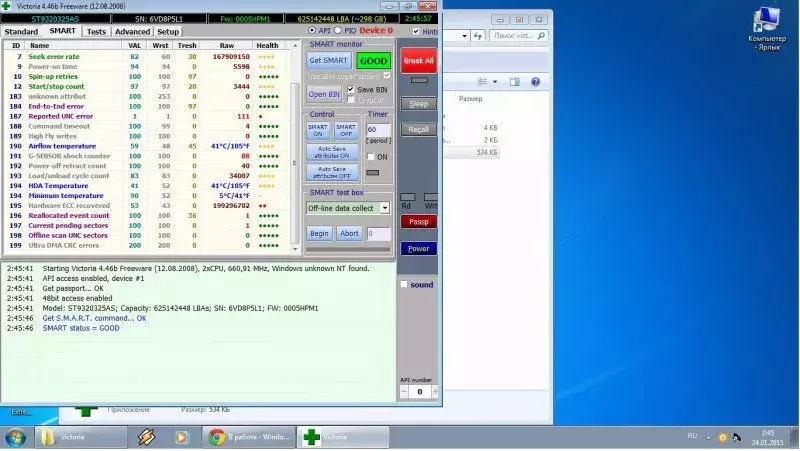Toggle the Use IBM super smart checkbox
The height and width of the screenshot is (451, 800).
point(387,76)
